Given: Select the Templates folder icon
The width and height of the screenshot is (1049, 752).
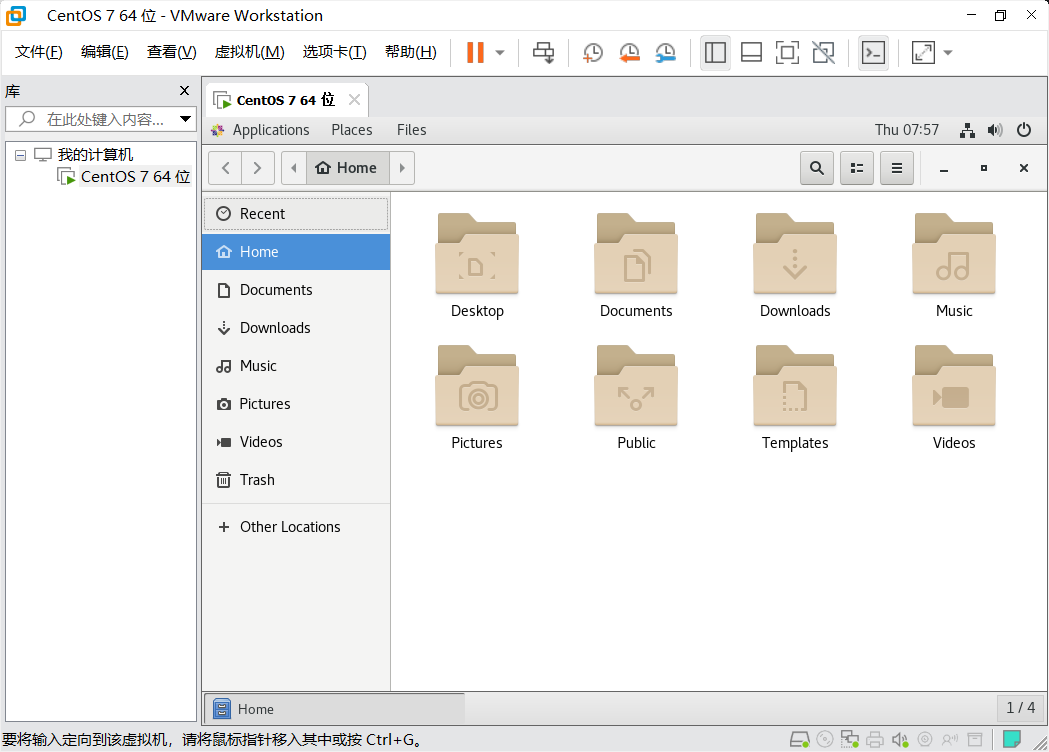Looking at the screenshot, I should click(795, 386).
